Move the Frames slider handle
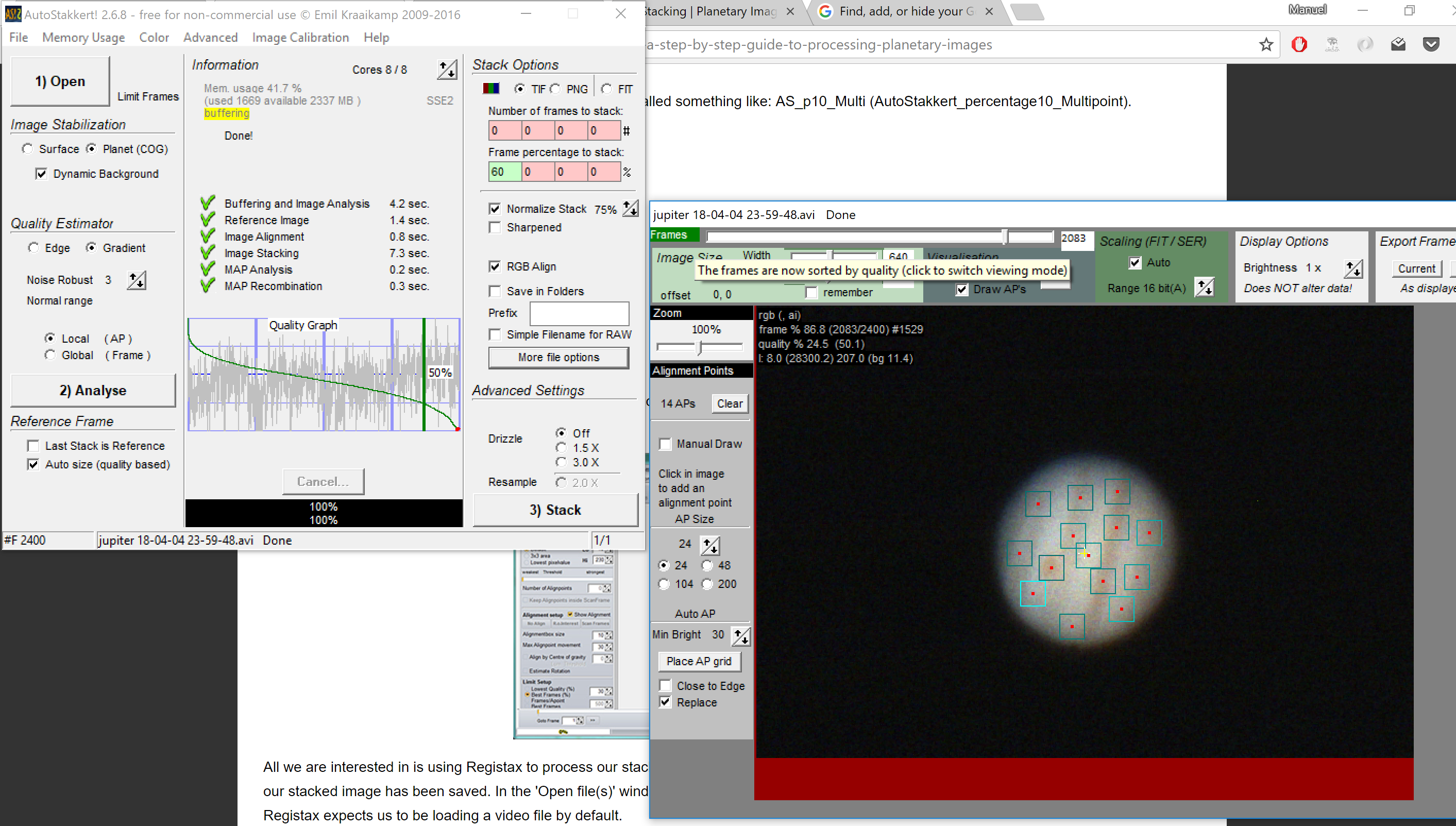 (x=1004, y=237)
